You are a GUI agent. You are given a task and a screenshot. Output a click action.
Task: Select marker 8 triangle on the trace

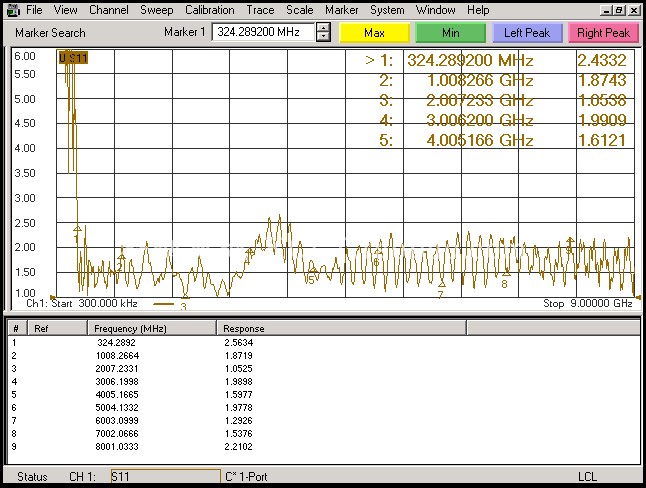505,272
